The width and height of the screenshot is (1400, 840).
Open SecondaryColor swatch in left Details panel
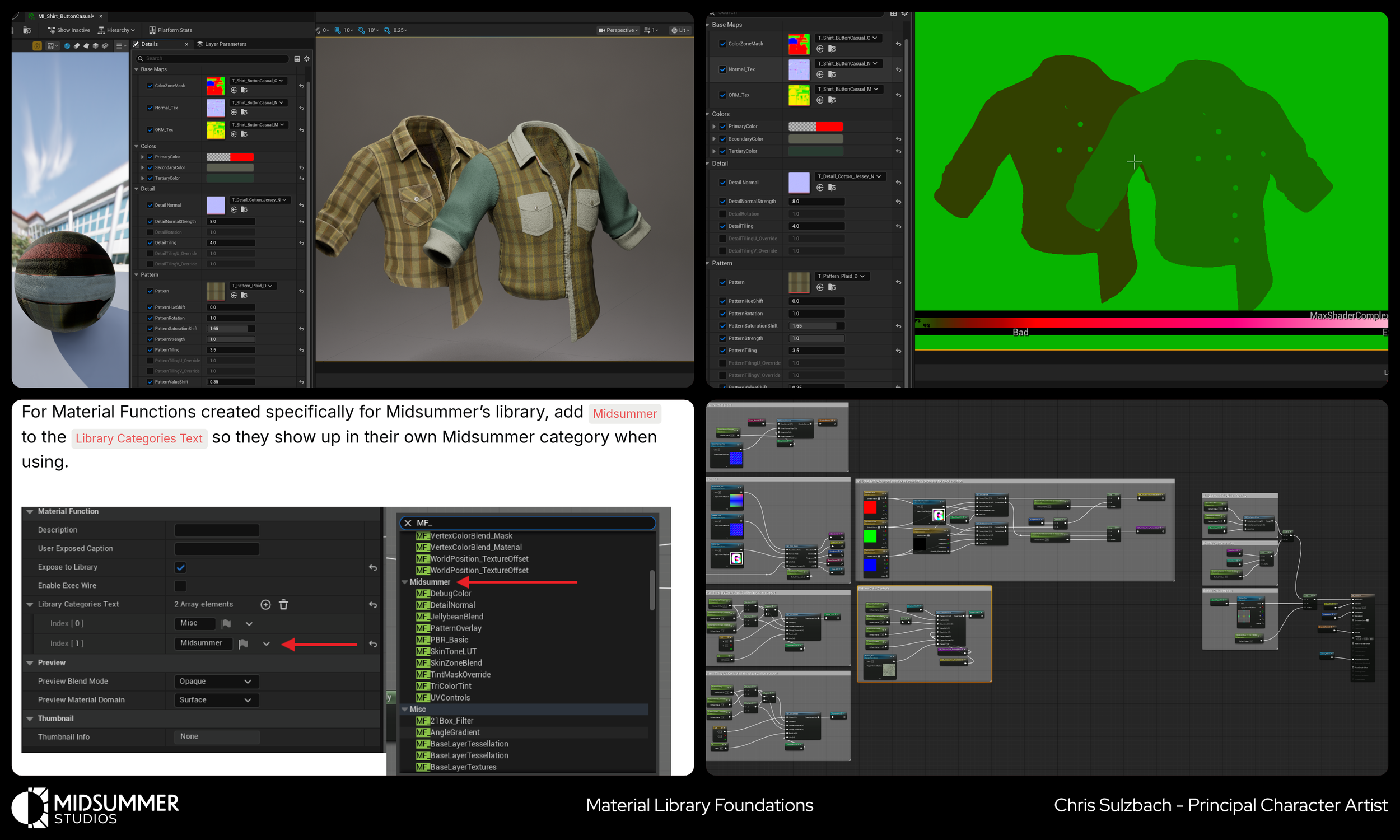pyautogui.click(x=230, y=167)
